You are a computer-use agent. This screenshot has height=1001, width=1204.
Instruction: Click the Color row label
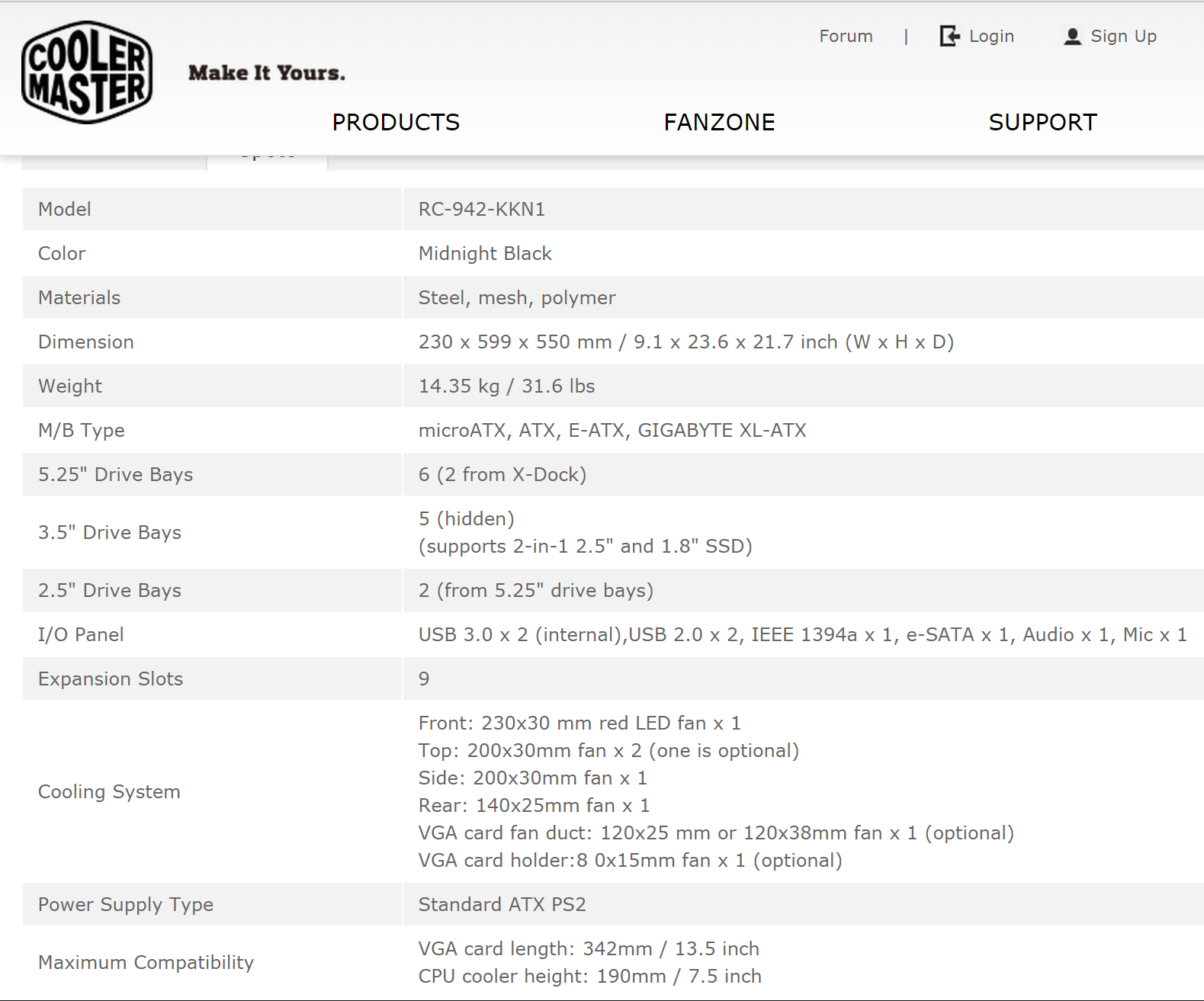tap(62, 254)
